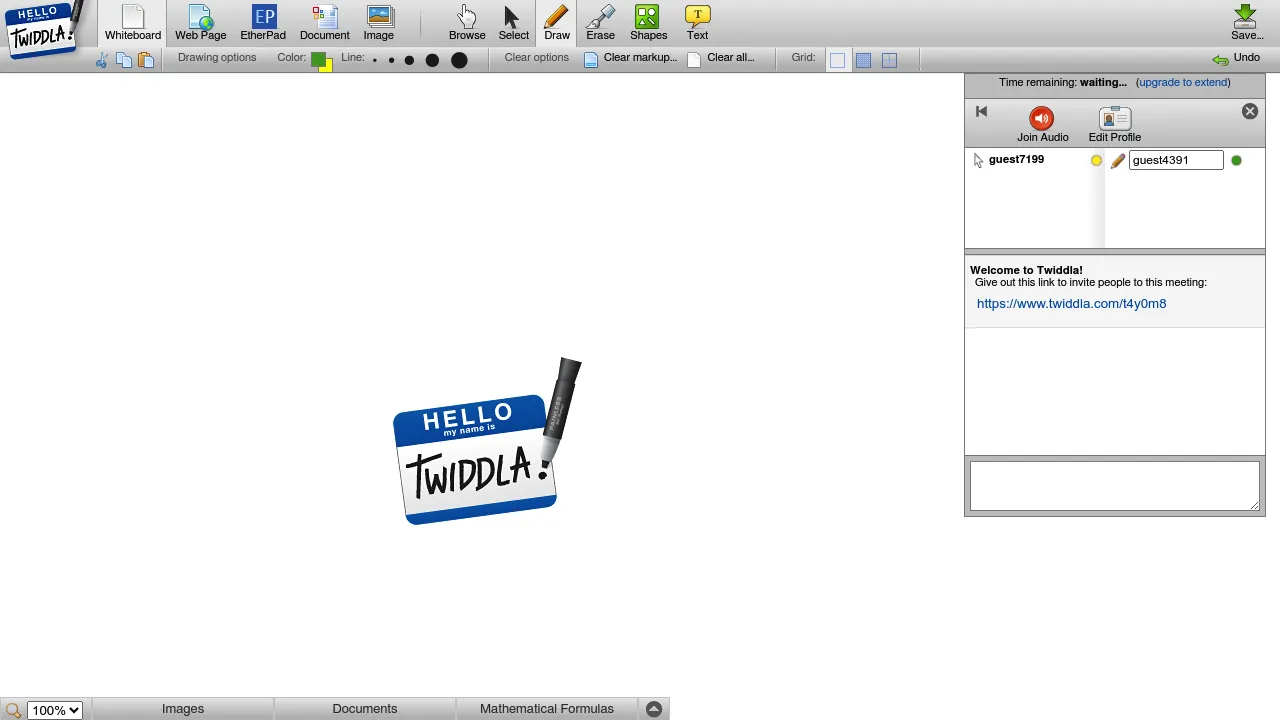Enable the fine dotted grid option
The height and width of the screenshot is (720, 1280).
point(863,60)
